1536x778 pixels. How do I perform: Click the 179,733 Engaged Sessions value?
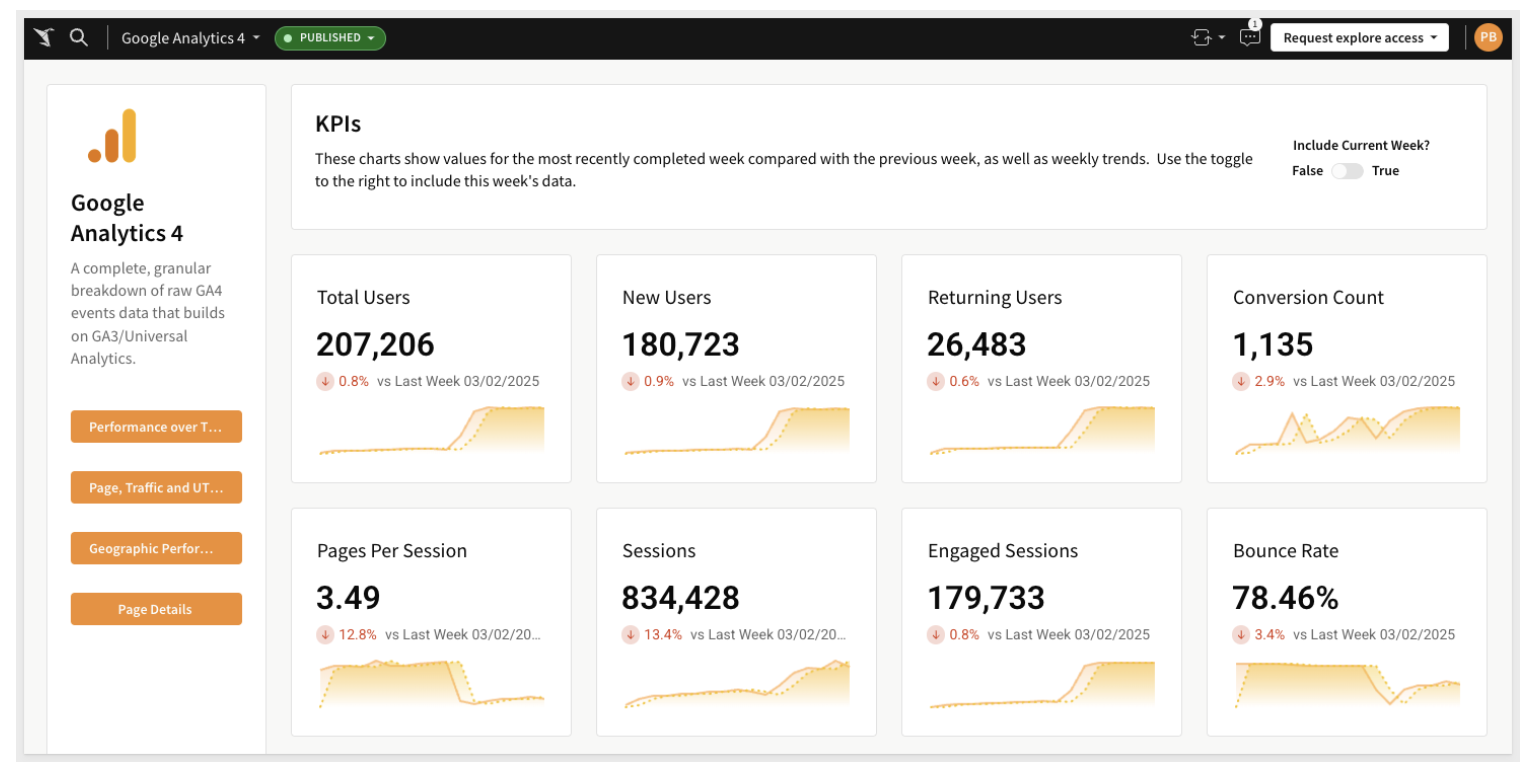click(x=986, y=597)
